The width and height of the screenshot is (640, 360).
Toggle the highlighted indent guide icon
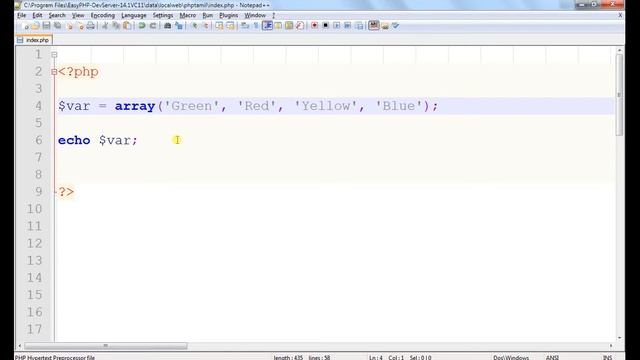coord(267,26)
